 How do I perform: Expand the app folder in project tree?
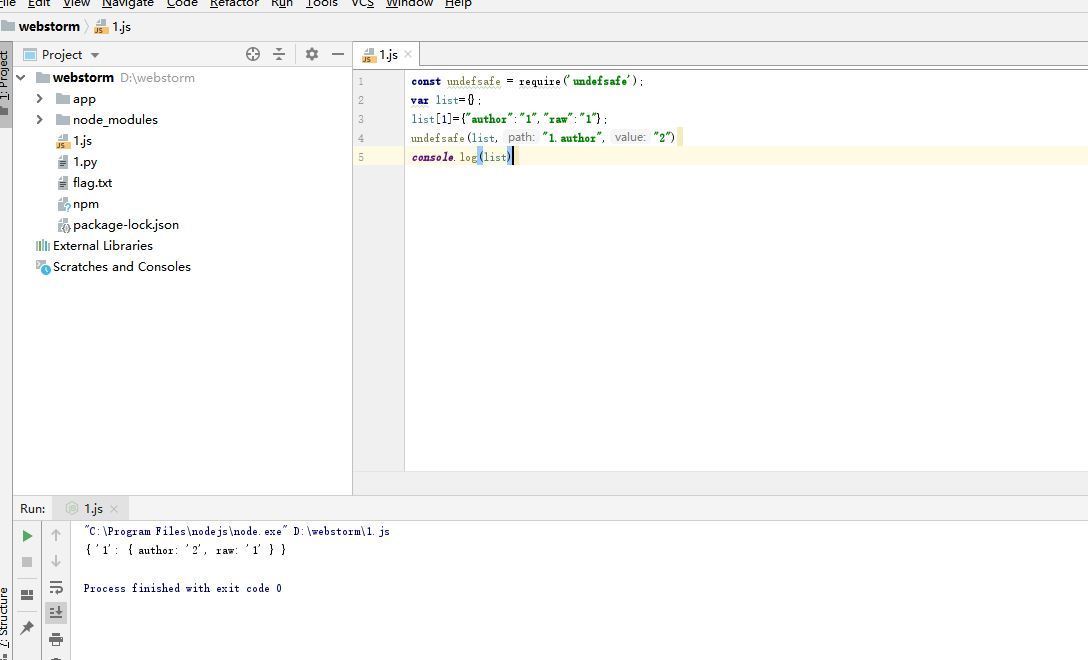pos(39,98)
